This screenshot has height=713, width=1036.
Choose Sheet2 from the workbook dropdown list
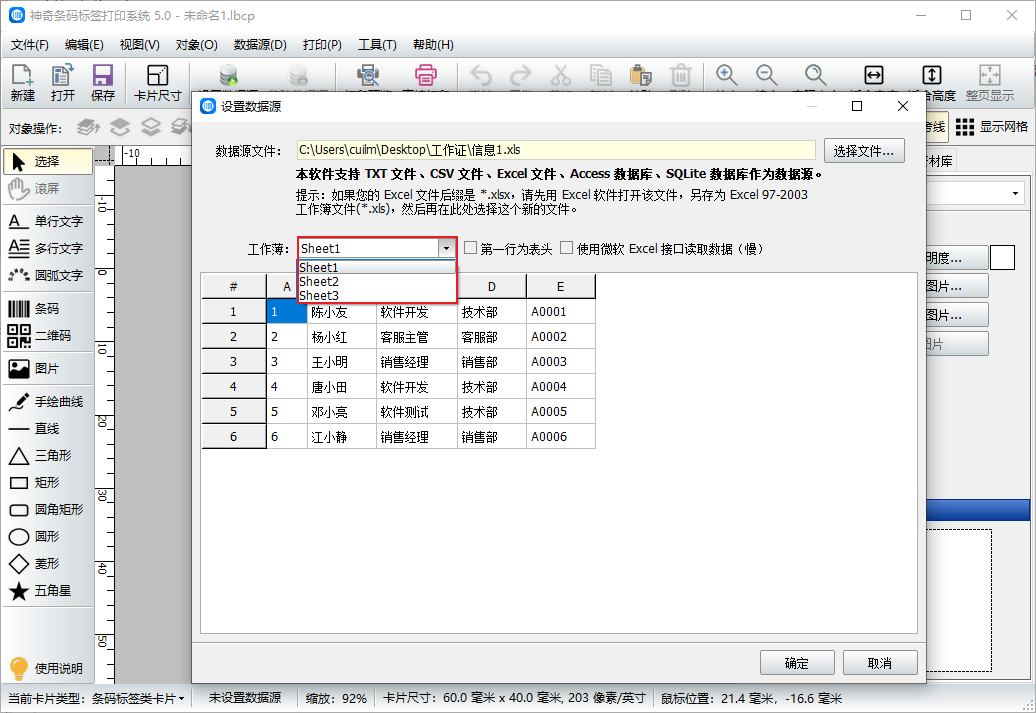coord(320,282)
